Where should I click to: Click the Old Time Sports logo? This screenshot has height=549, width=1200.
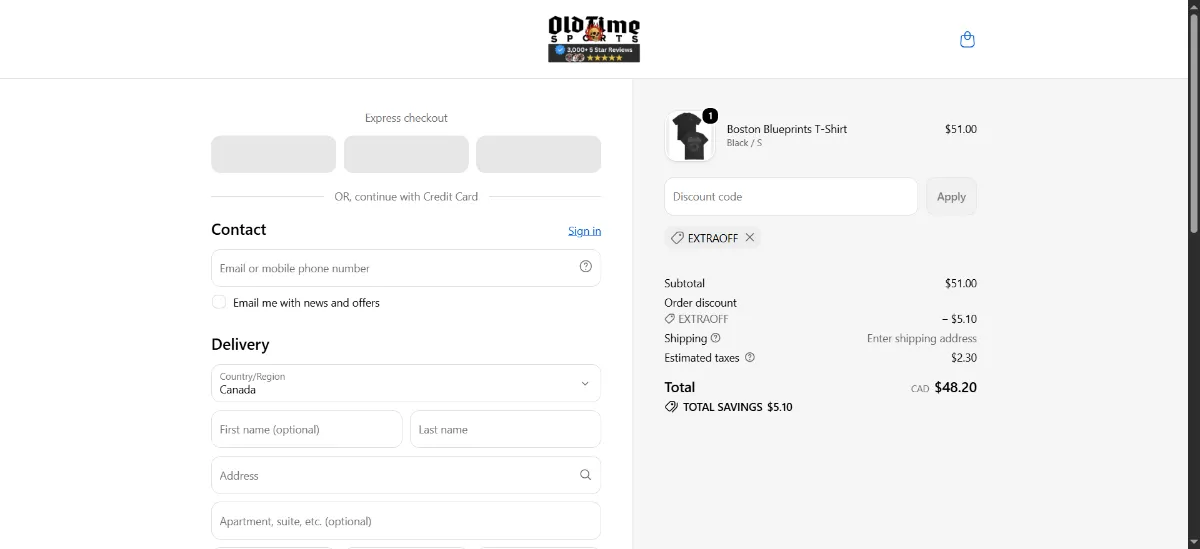tap(594, 39)
